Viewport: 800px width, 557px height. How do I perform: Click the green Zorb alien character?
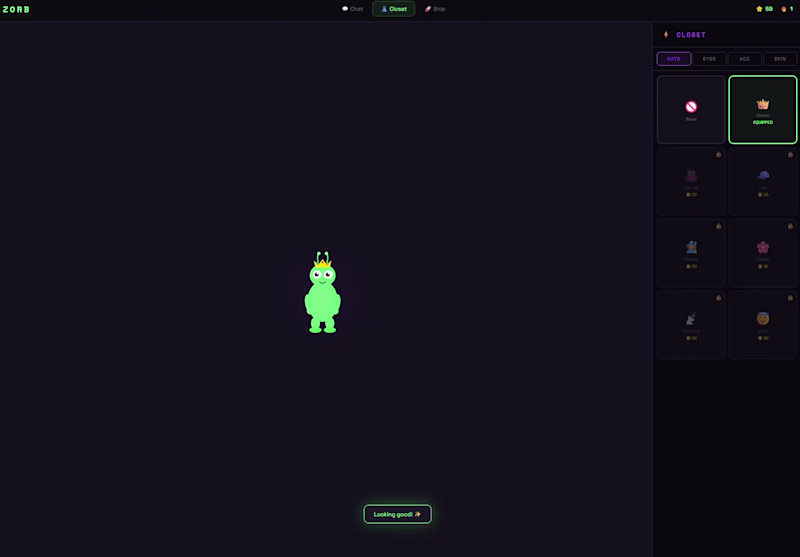322,293
